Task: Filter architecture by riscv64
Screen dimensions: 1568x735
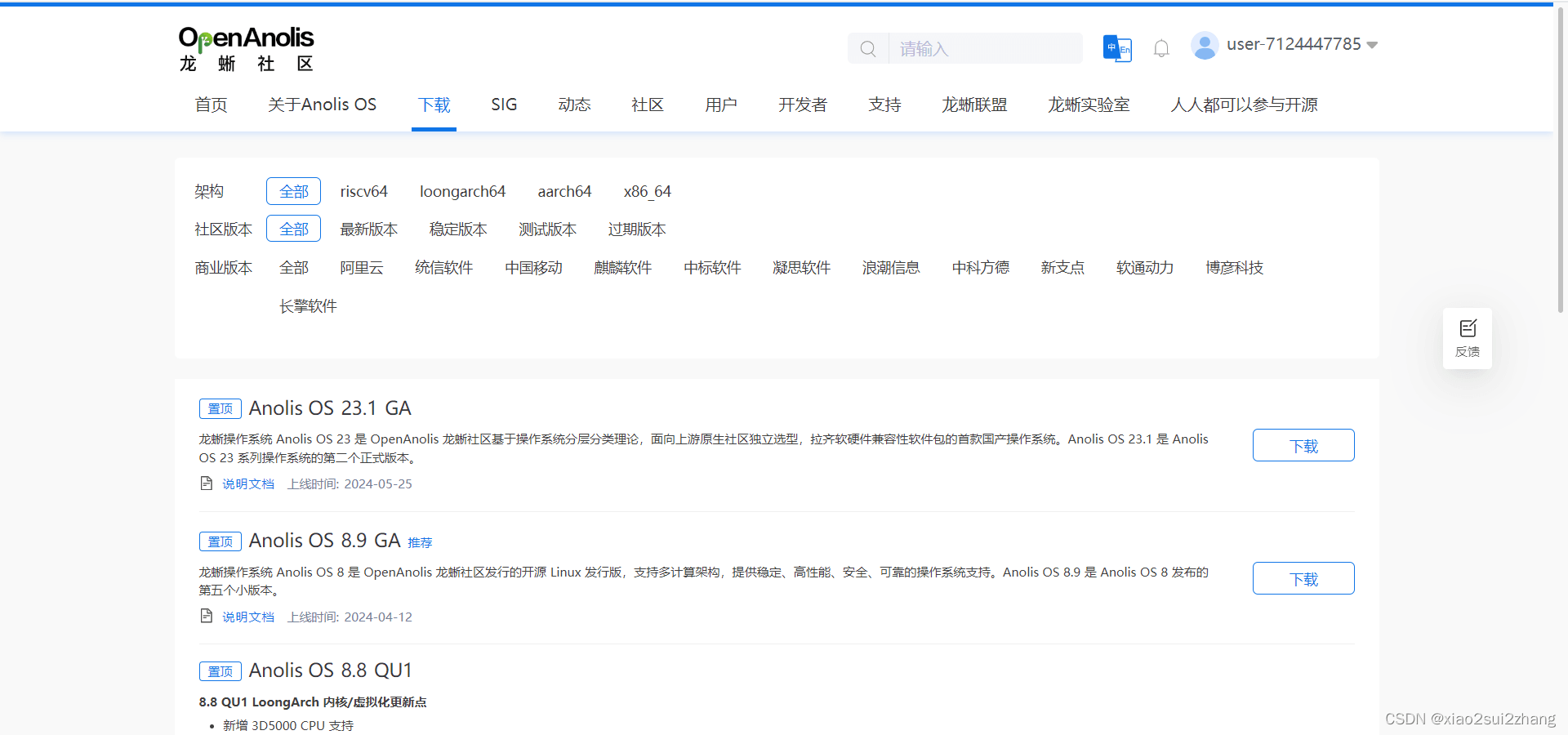Action: (363, 191)
